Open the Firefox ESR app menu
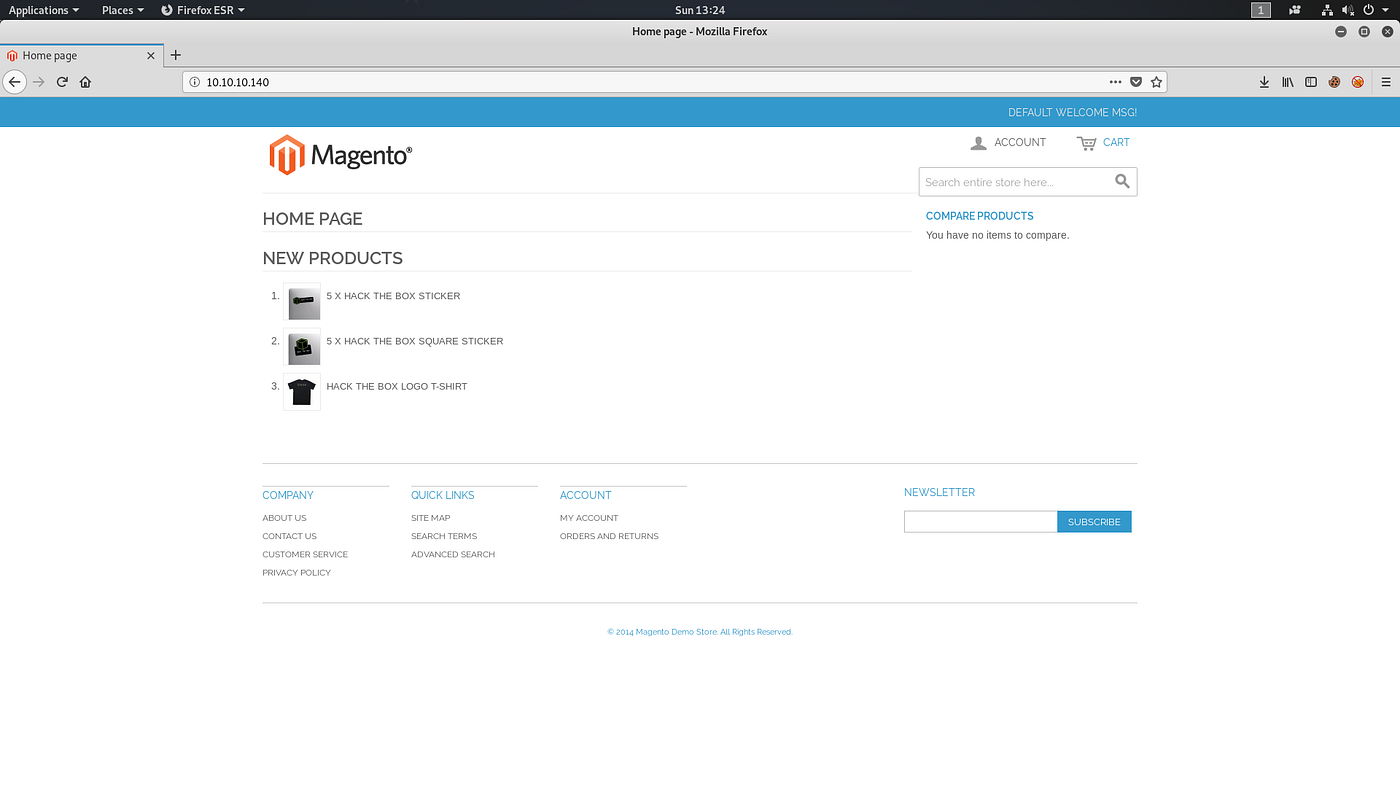 coord(203,10)
